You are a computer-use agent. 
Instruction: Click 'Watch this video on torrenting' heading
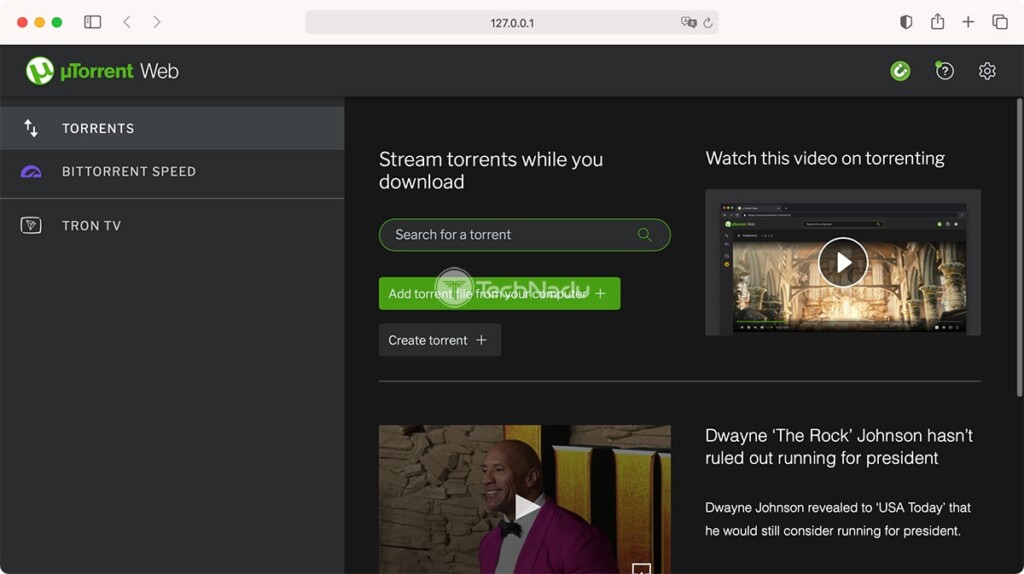pos(825,158)
